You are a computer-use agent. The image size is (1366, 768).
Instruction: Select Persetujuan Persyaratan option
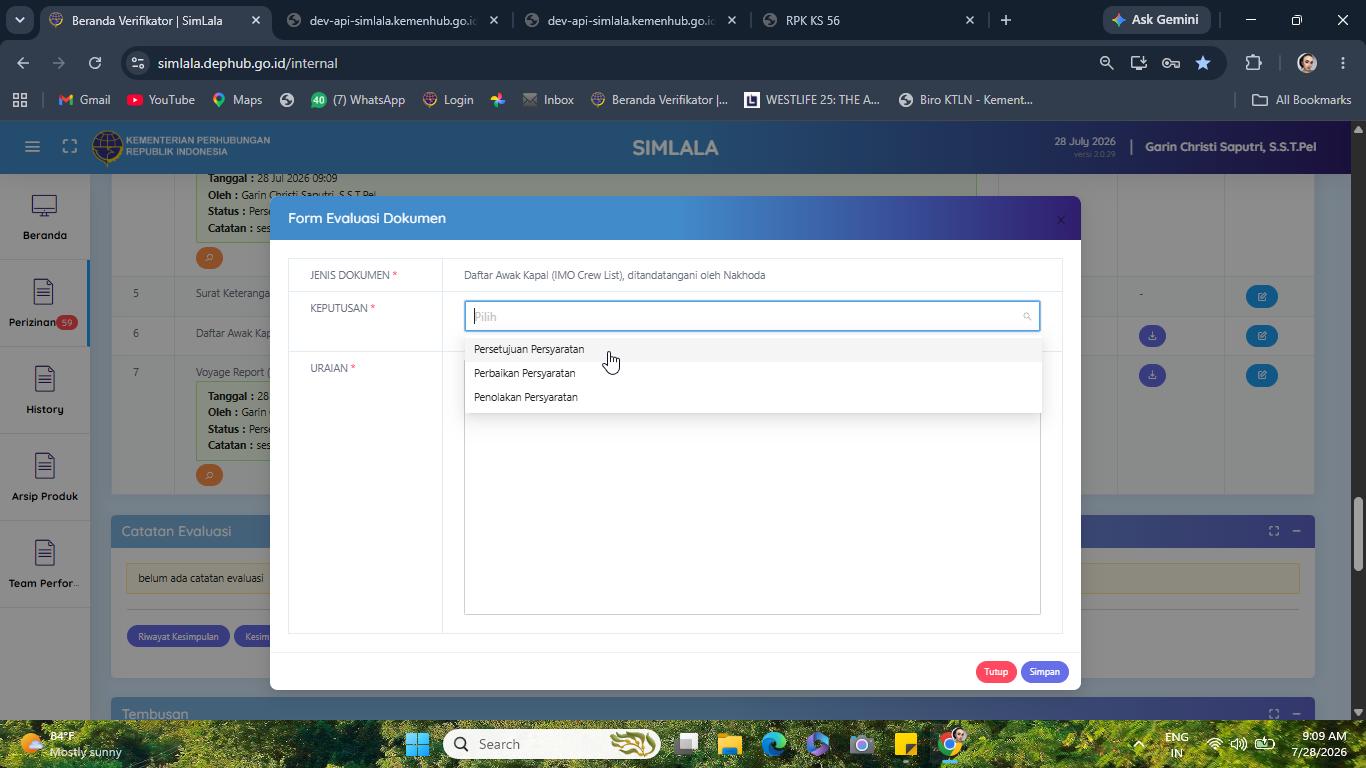[x=752, y=349]
